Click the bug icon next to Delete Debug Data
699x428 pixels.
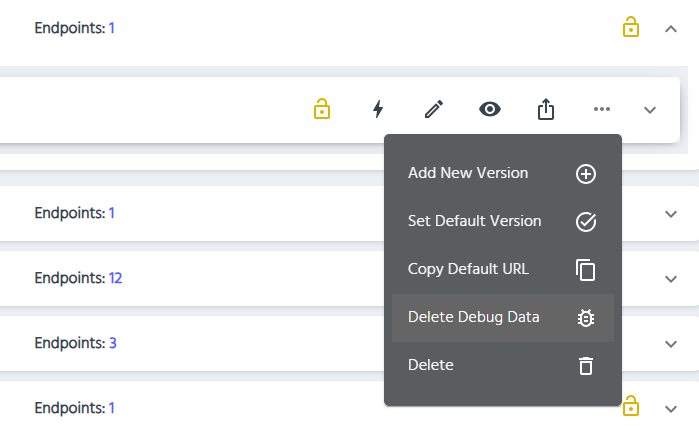(586, 318)
